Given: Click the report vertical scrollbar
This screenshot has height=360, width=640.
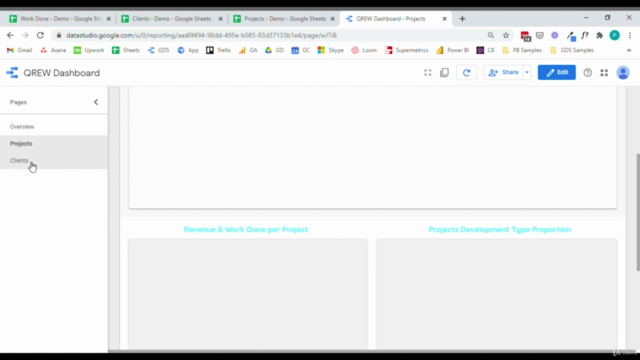Looking at the screenshot, I should 638,212.
